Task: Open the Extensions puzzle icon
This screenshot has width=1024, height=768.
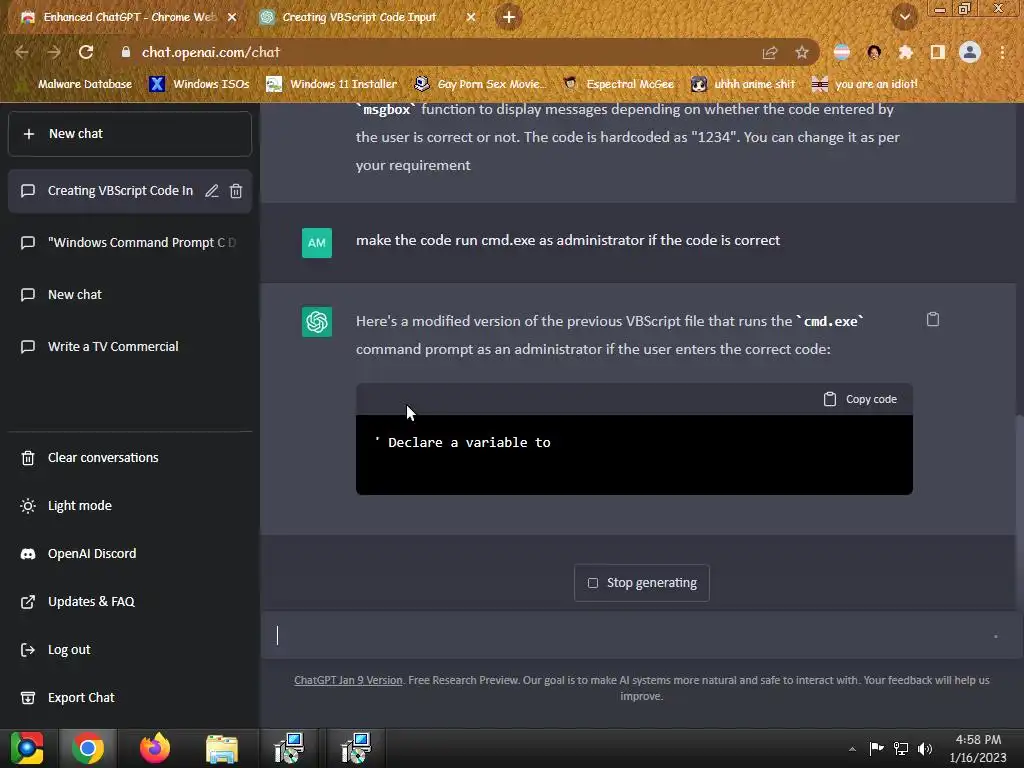Action: [x=906, y=52]
